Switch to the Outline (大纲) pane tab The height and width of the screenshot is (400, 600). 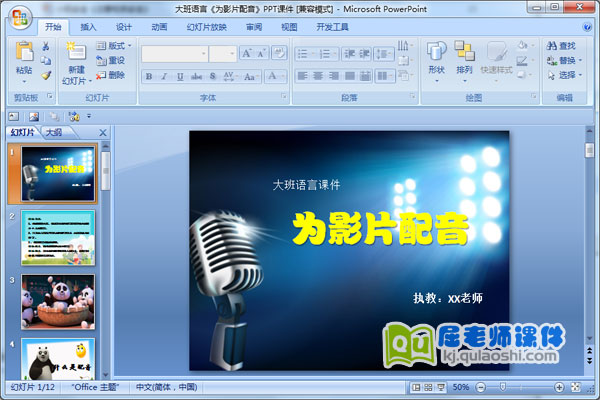coord(54,132)
